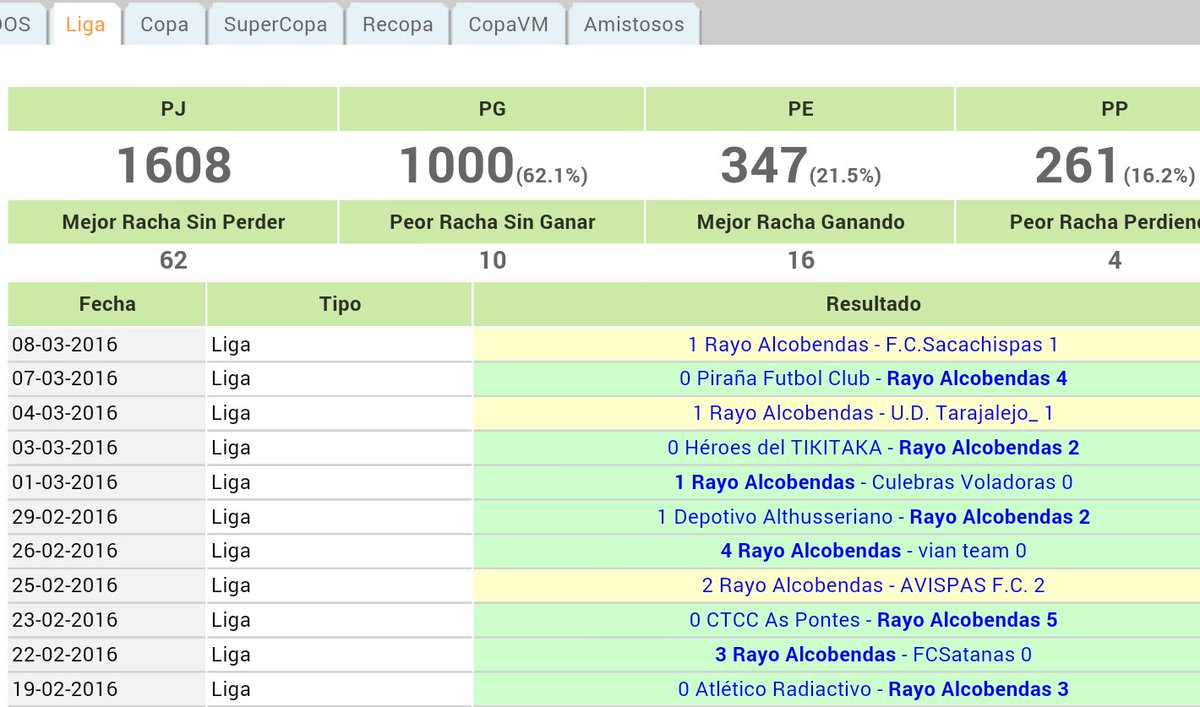This screenshot has width=1200, height=707.
Task: Click the PE stats header
Action: (800, 108)
